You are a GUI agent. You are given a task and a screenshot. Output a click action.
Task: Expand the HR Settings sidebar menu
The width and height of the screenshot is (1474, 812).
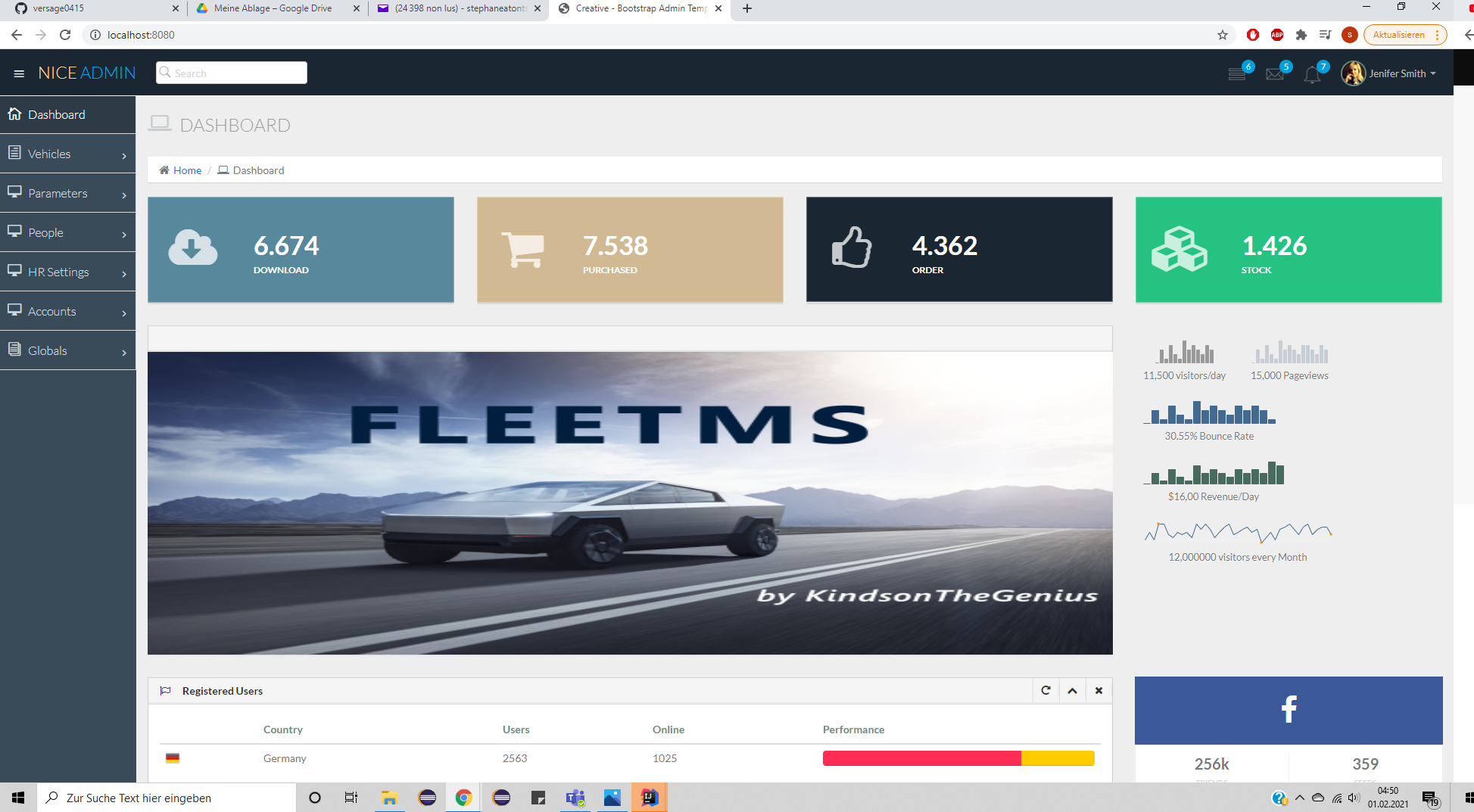coord(68,272)
